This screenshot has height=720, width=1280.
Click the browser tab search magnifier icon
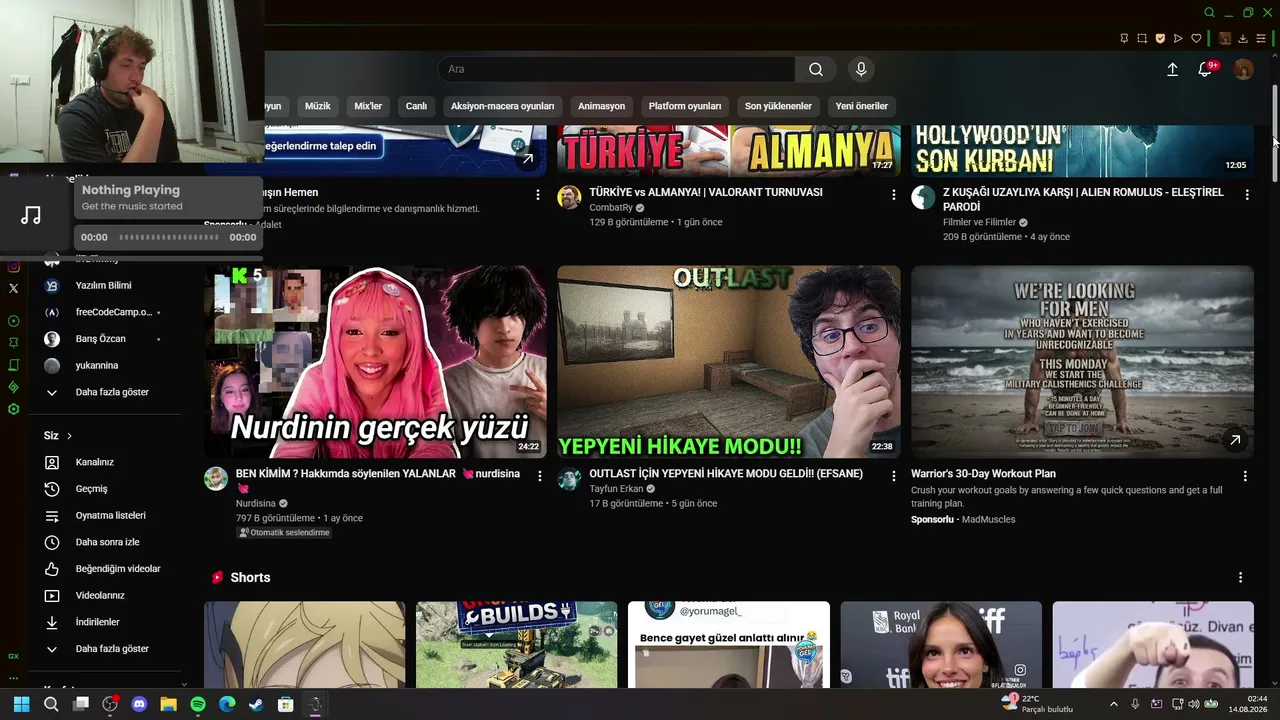1209,13
